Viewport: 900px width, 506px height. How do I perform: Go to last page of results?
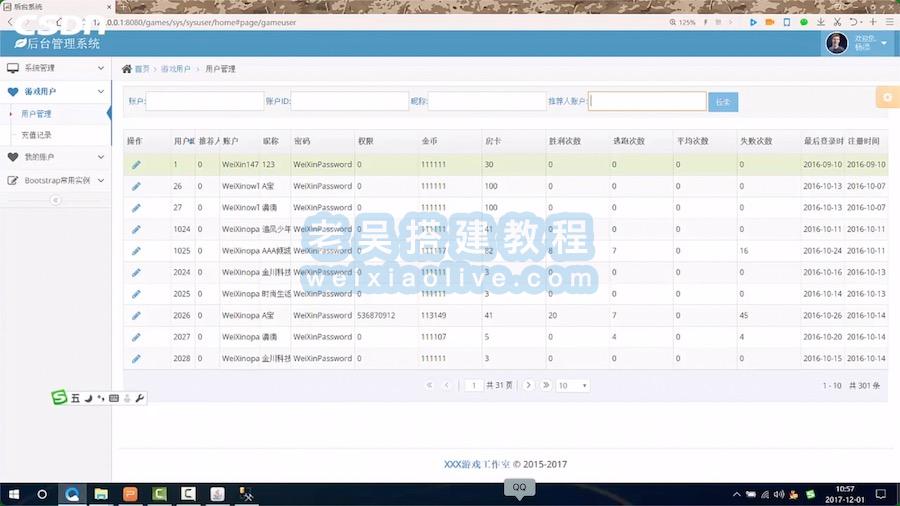pos(546,386)
